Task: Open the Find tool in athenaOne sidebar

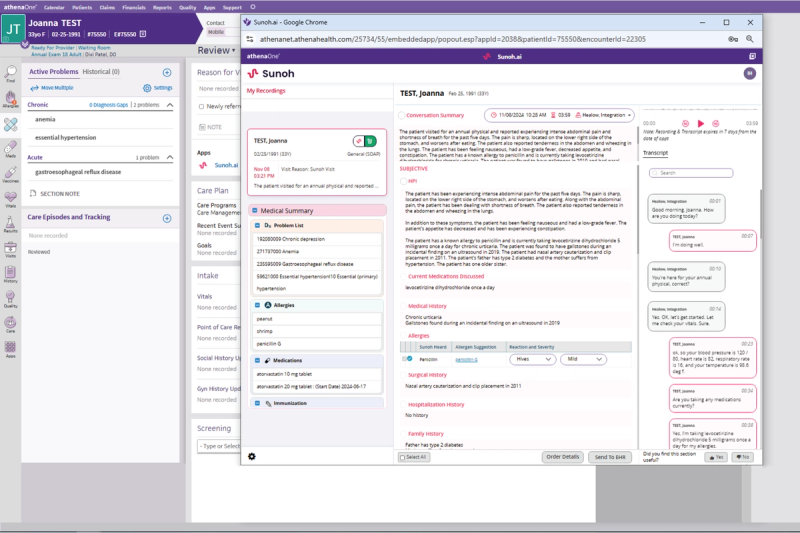Action: (x=11, y=73)
